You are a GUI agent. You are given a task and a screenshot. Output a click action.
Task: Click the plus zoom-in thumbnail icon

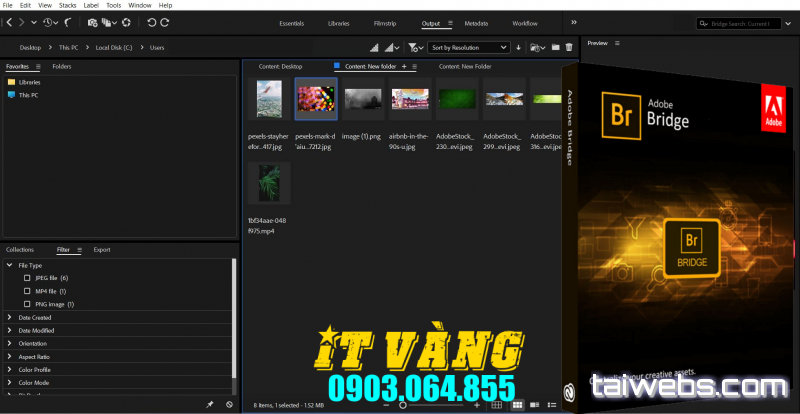[x=477, y=405]
